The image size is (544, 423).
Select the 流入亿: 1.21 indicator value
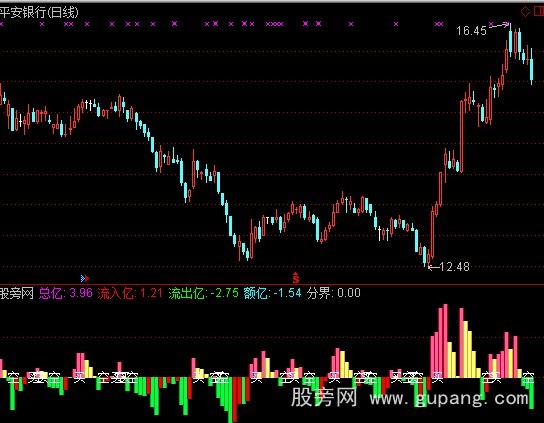[x=130, y=293]
